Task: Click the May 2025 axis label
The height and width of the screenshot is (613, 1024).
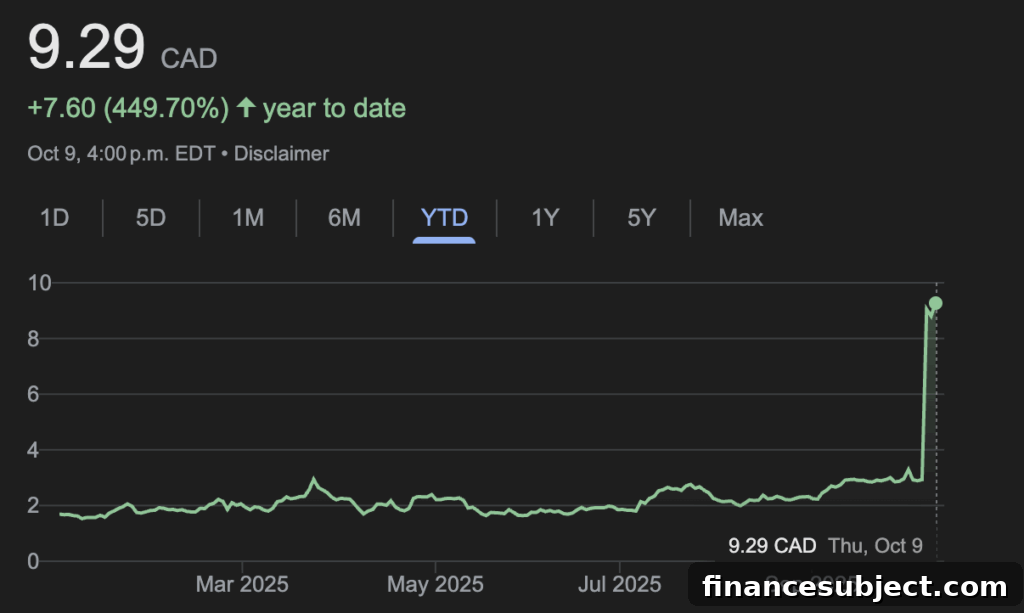Action: 436,584
